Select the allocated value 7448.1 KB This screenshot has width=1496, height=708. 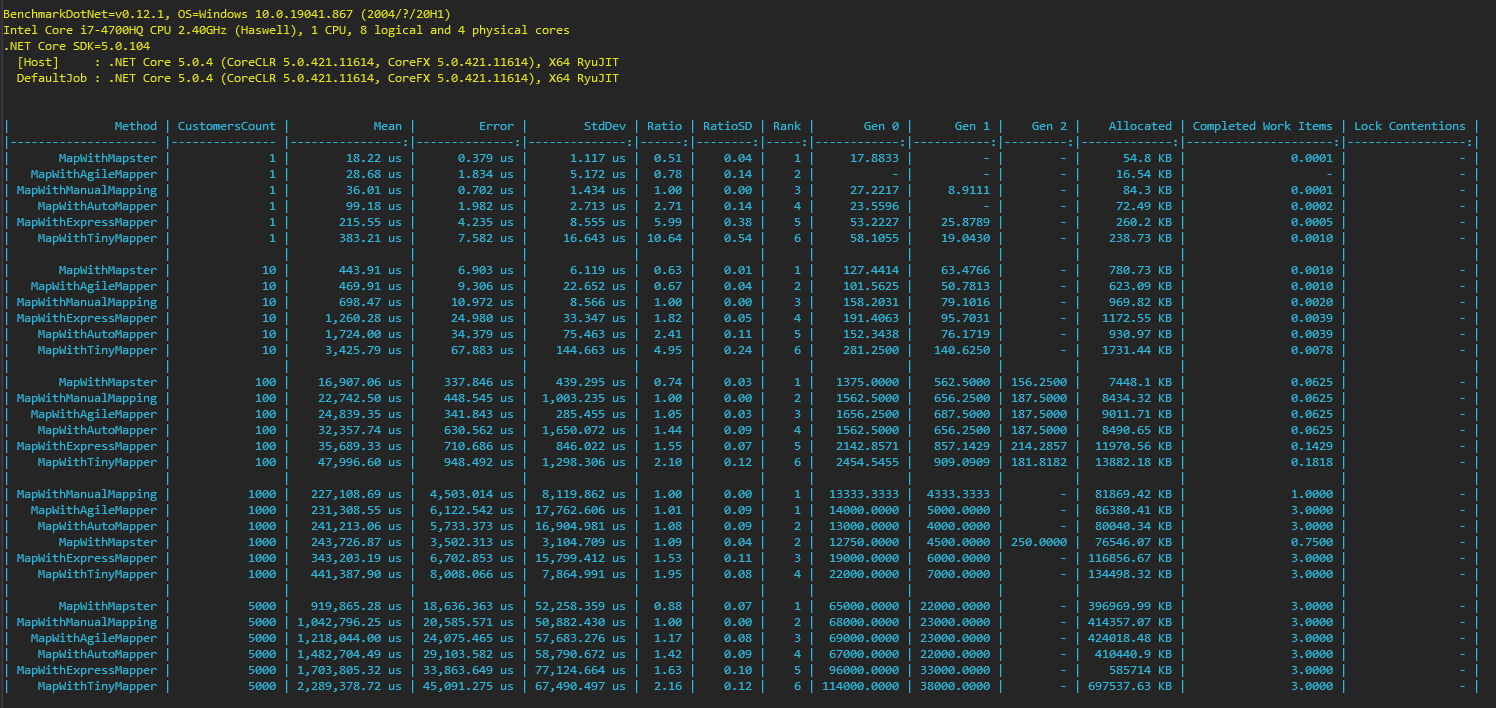[1140, 382]
